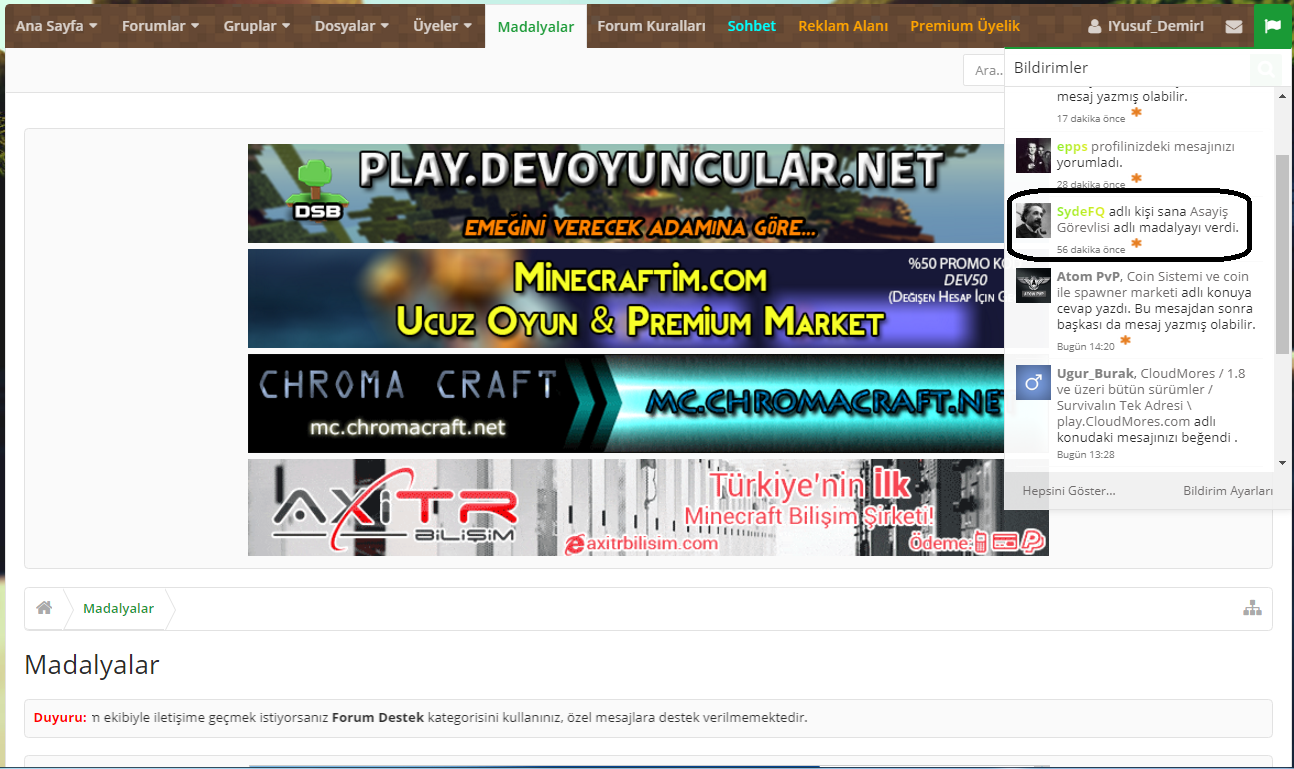Viewport: 1294px width, 769px height.
Task: Open the Chroma Craft banner
Action: point(626,403)
